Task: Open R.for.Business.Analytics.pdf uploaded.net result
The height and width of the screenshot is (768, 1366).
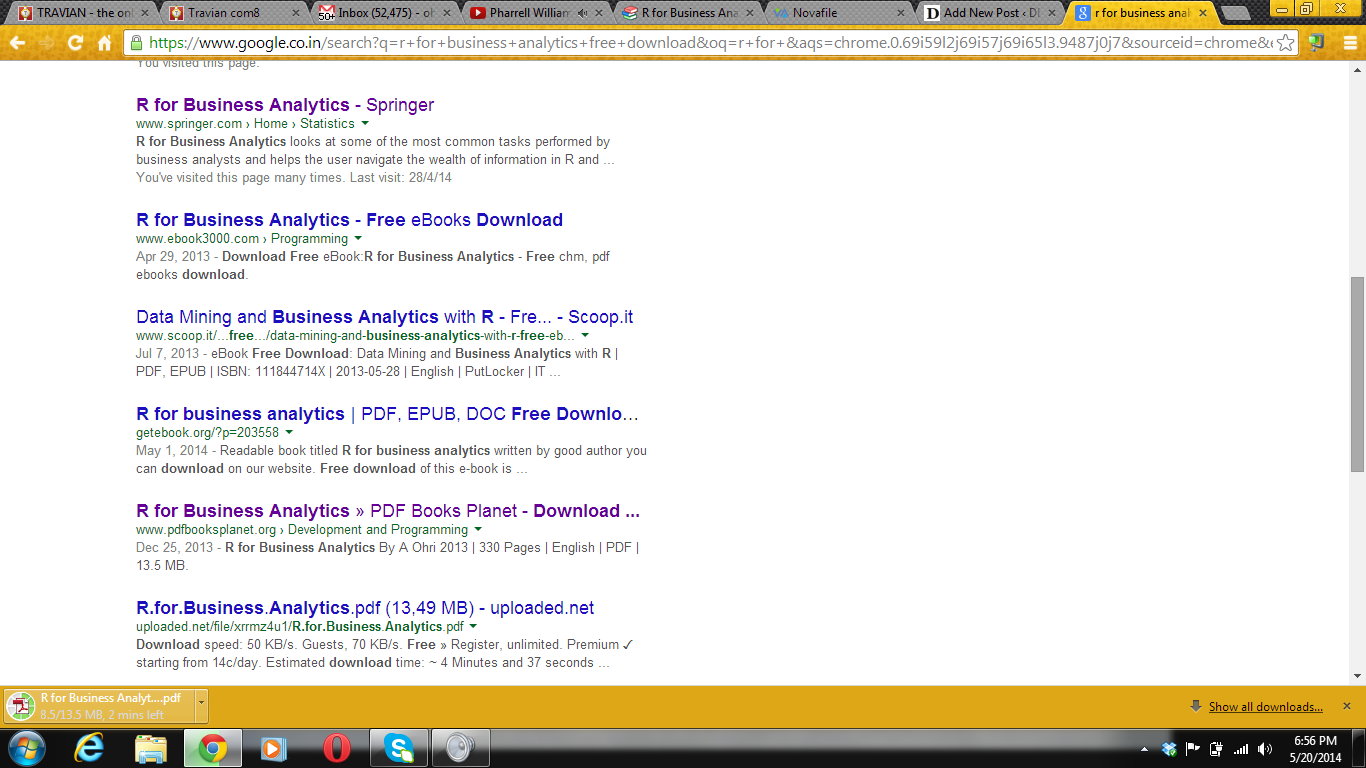Action: pyautogui.click(x=365, y=608)
